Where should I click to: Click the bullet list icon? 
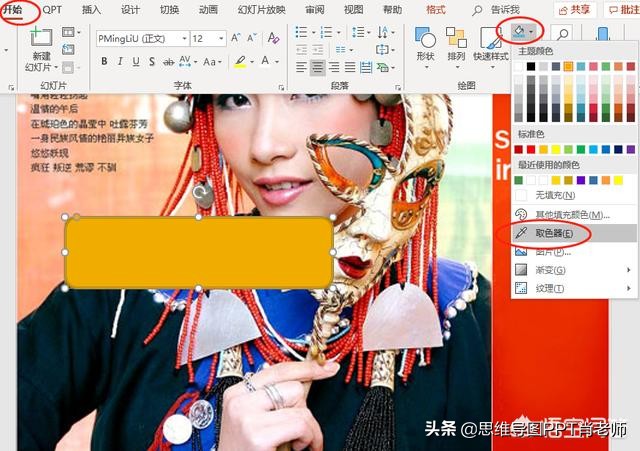pos(301,32)
